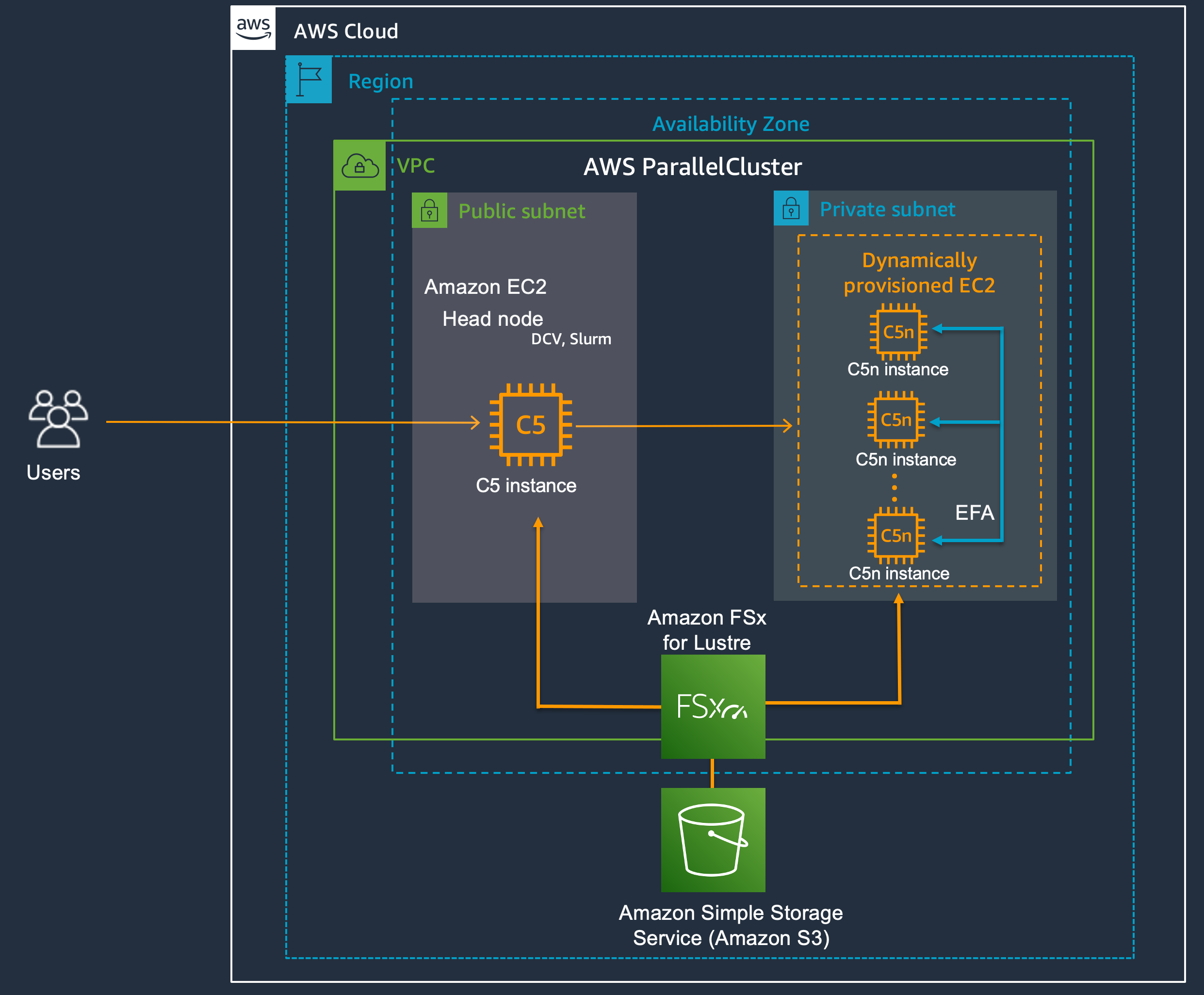Click the 'Private subnet' label
This screenshot has height=995, width=1204.
(888, 209)
